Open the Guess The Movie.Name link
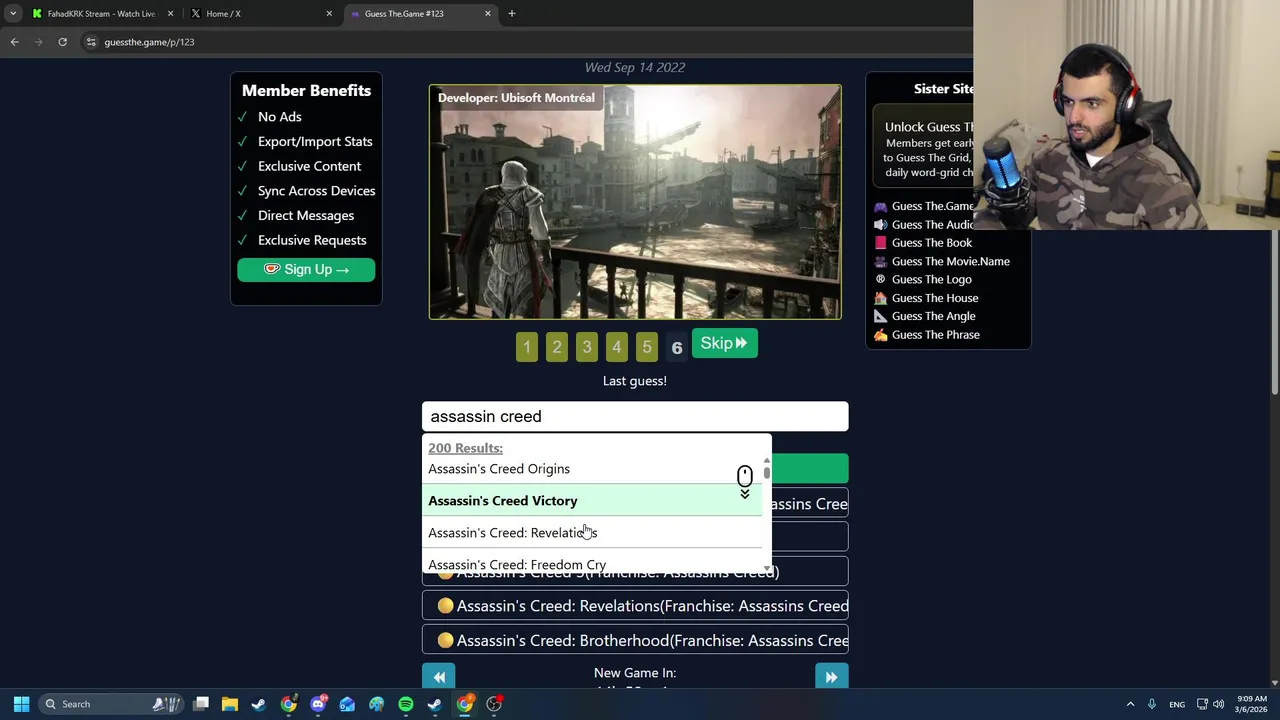 [942, 261]
